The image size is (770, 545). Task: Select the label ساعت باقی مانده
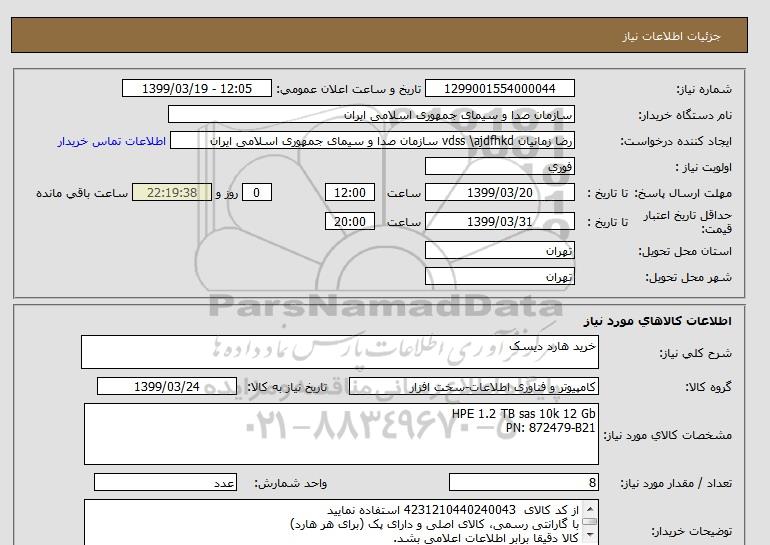coord(82,193)
